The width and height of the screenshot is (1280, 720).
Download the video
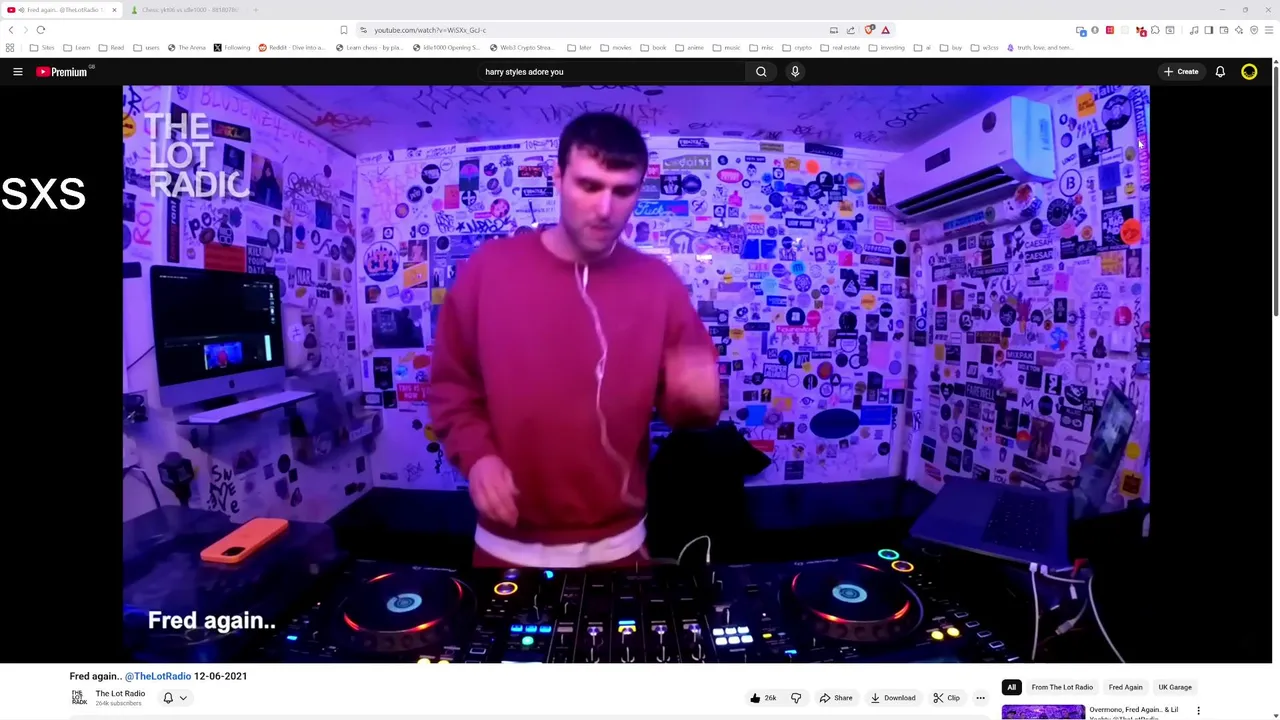tap(893, 698)
